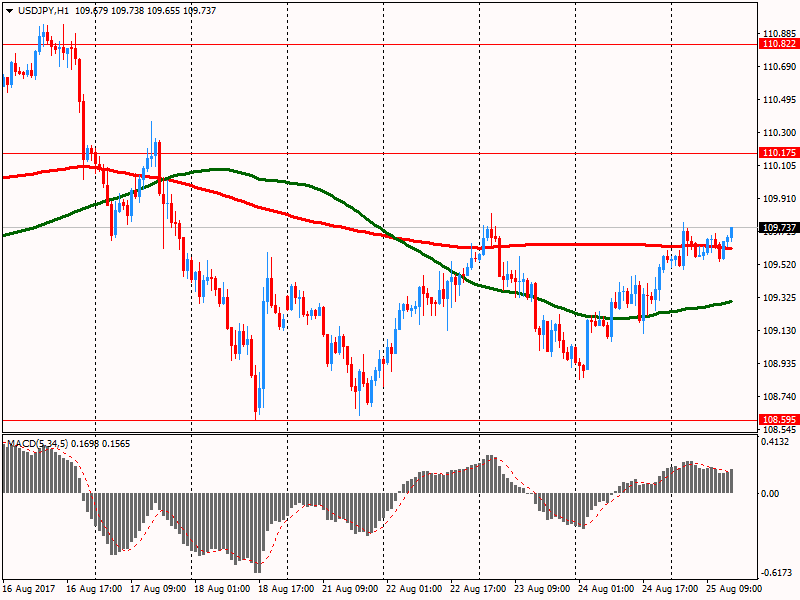800x600 pixels.
Task: Click the 16 Aug 17:00 time label
Action: click(94, 589)
